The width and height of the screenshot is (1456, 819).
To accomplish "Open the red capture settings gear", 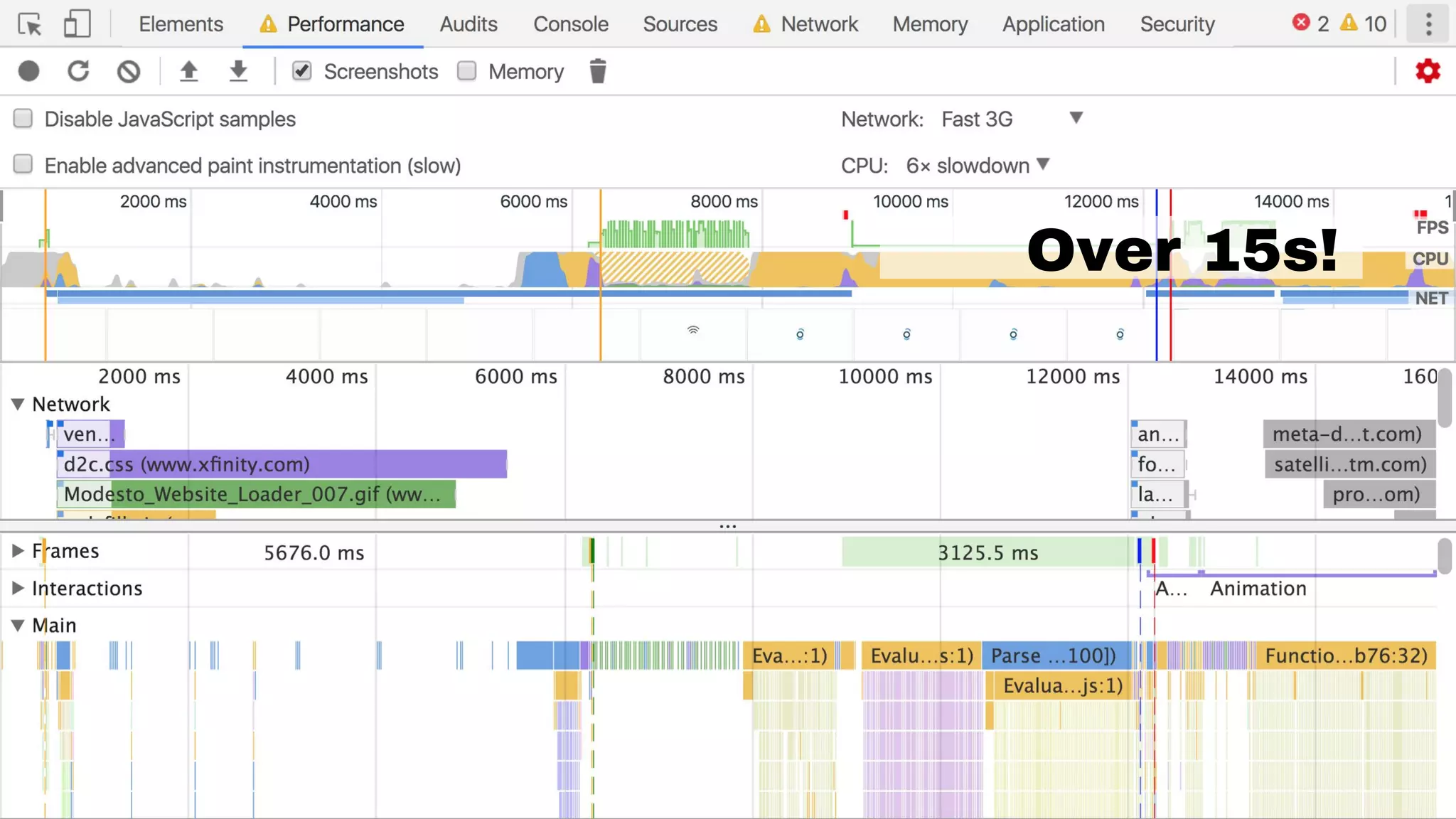I will point(1428,71).
